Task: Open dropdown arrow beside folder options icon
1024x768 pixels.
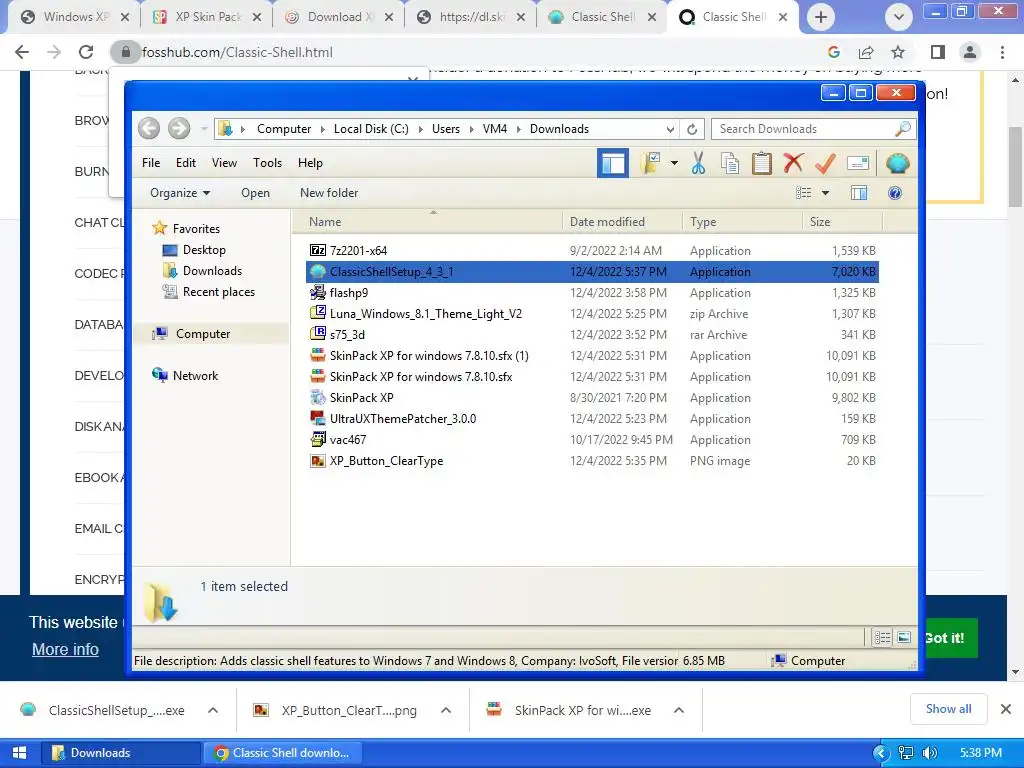Action: tap(674, 163)
